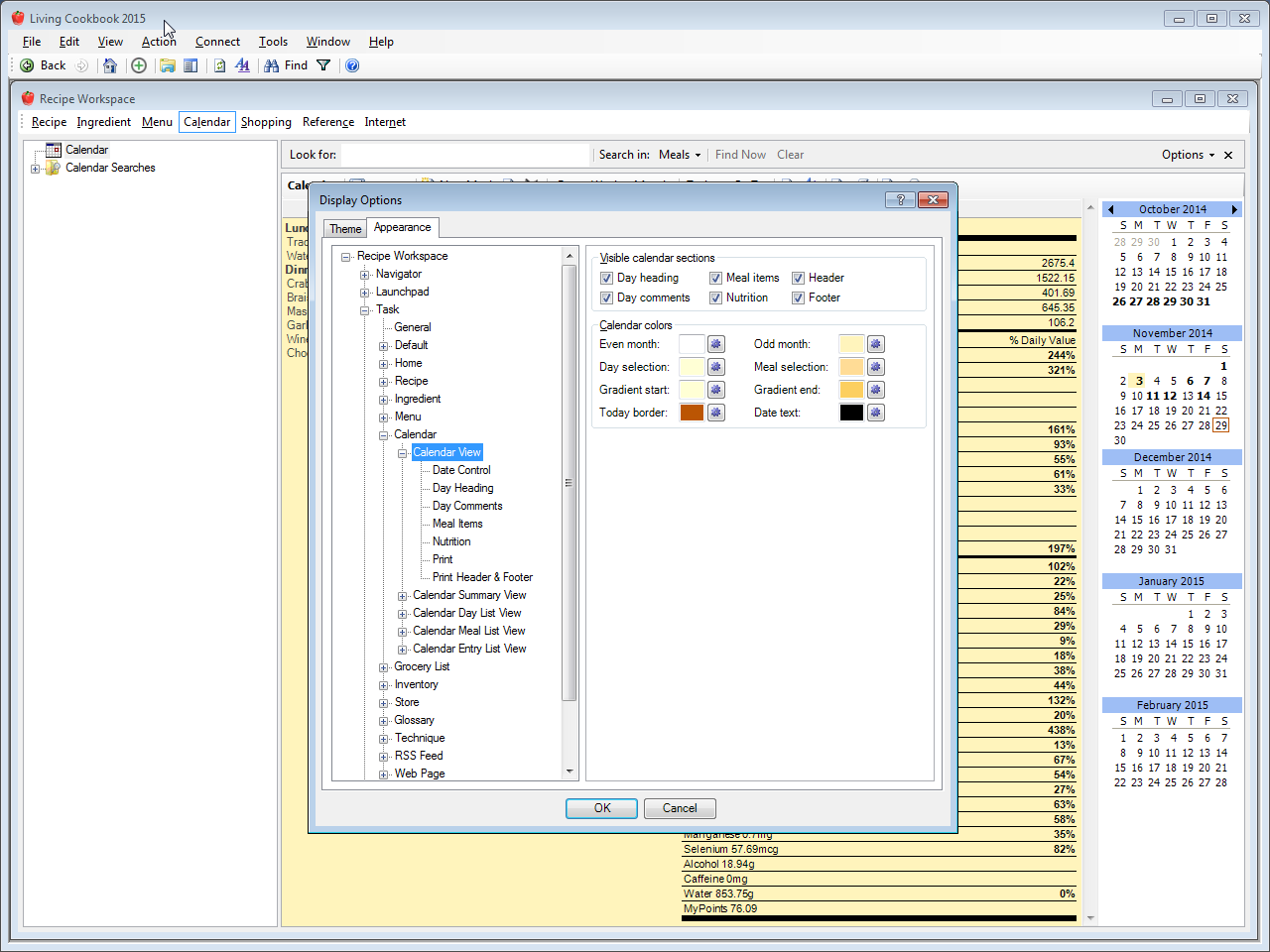Screen dimensions: 1270x952
Task: Click Cancel in Display Options
Action: click(x=680, y=808)
